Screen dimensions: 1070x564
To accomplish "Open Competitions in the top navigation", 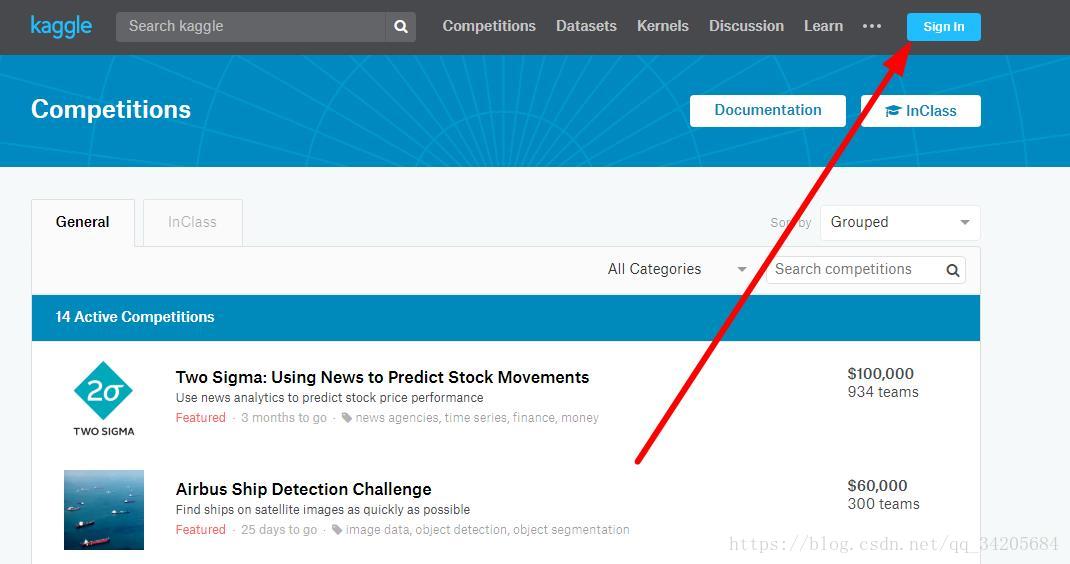I will click(489, 26).
